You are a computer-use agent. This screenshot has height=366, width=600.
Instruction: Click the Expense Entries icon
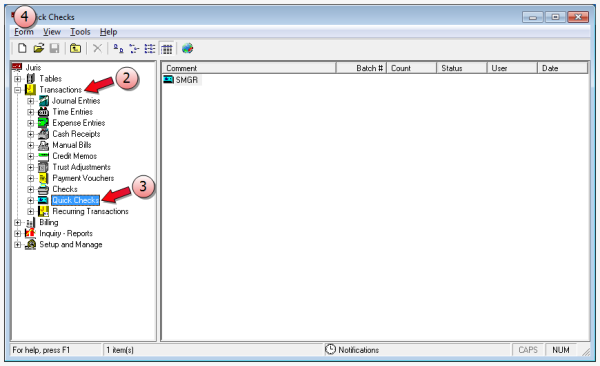[44, 123]
